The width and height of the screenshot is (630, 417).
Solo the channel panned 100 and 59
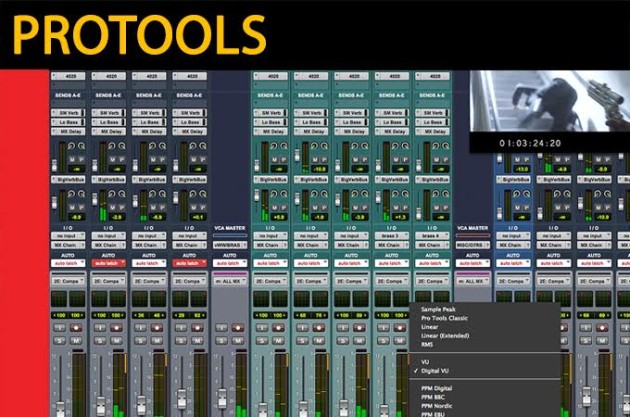(343, 341)
